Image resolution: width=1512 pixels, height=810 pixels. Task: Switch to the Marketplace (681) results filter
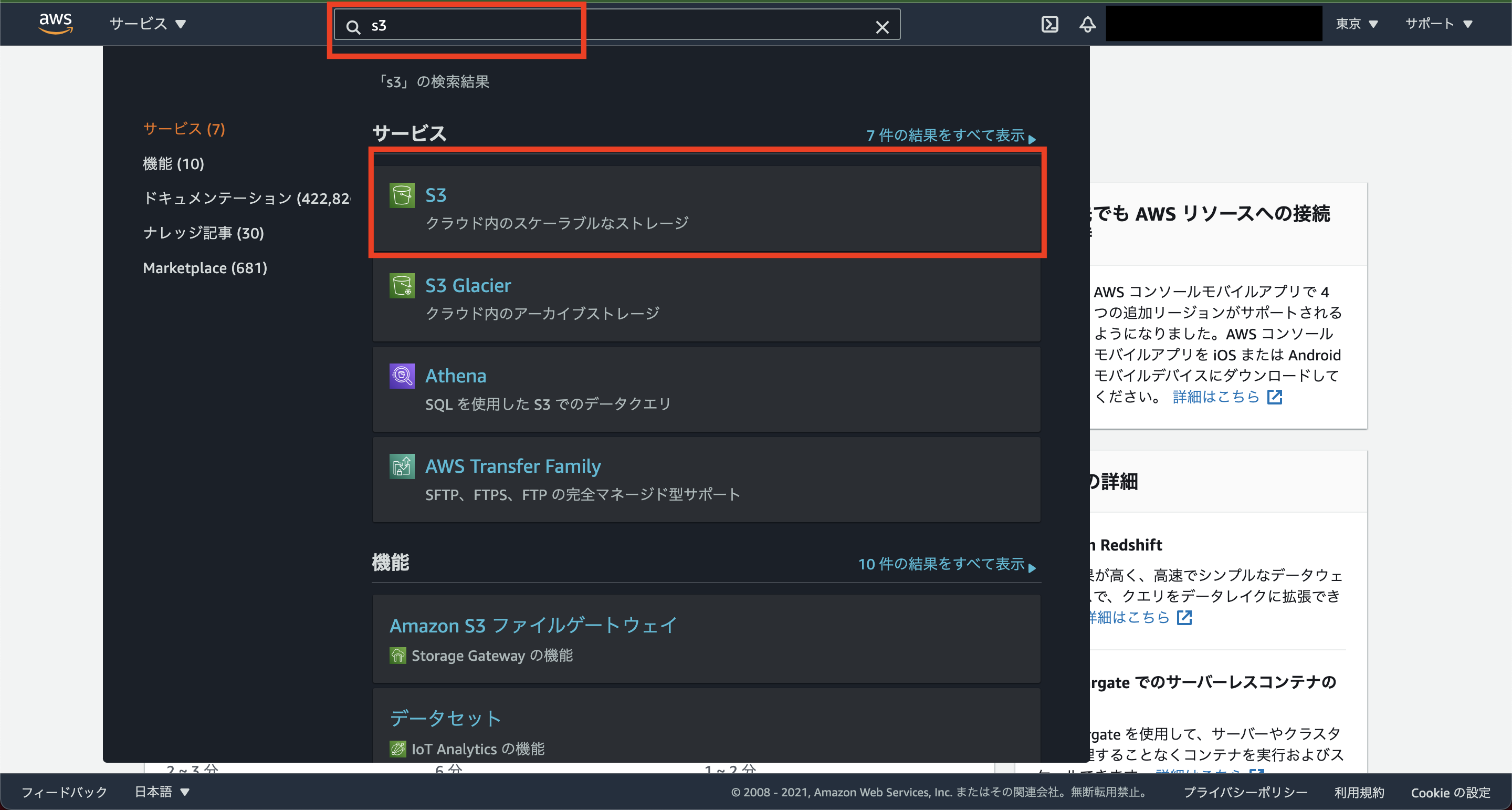pyautogui.click(x=204, y=268)
